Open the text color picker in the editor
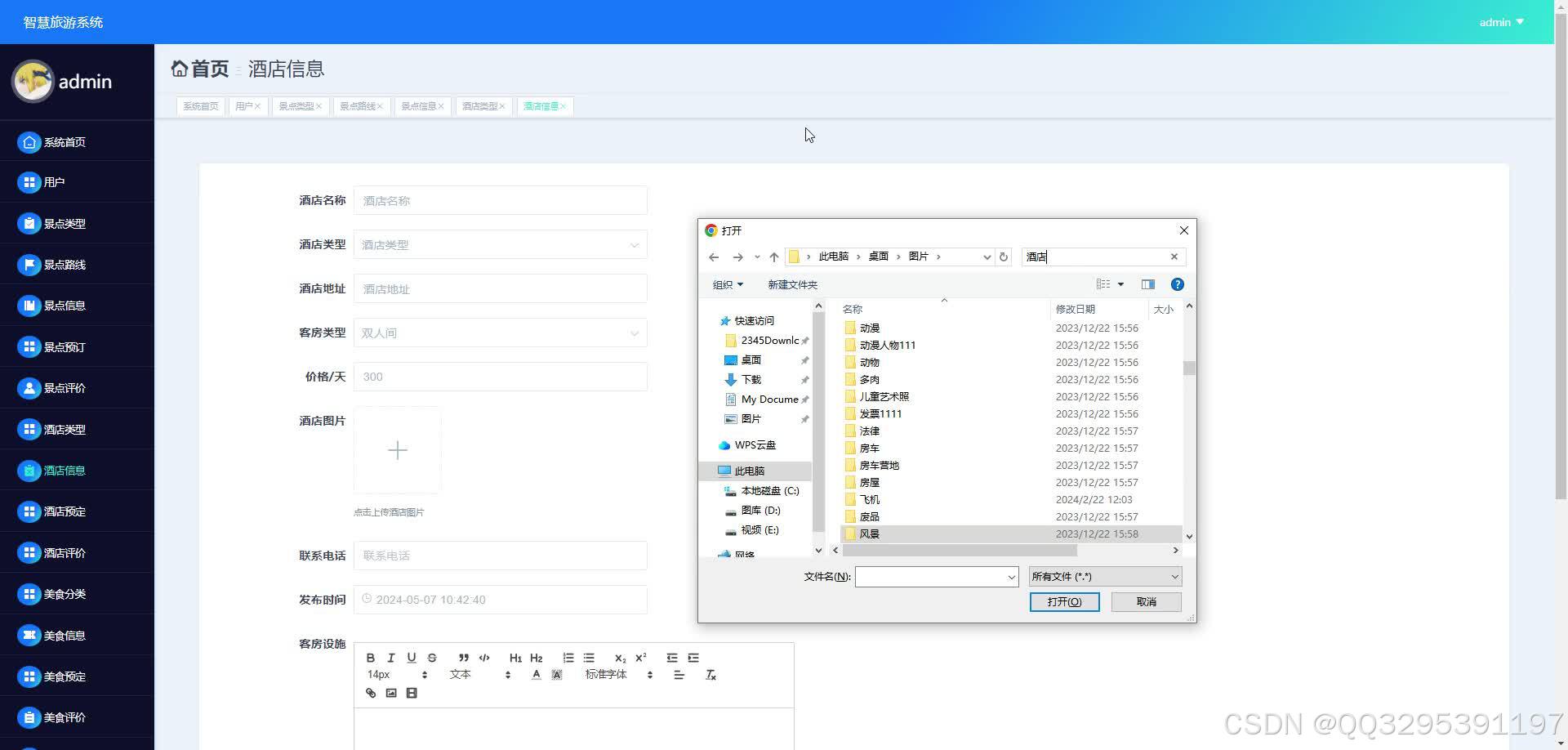This screenshot has width=1568, height=750. pos(537,675)
